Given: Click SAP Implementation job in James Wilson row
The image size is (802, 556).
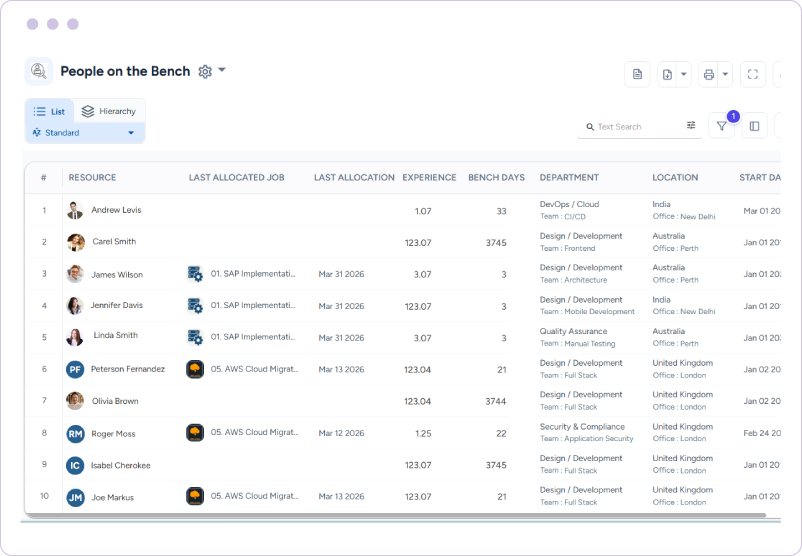Looking at the screenshot, I should pyautogui.click(x=253, y=274).
